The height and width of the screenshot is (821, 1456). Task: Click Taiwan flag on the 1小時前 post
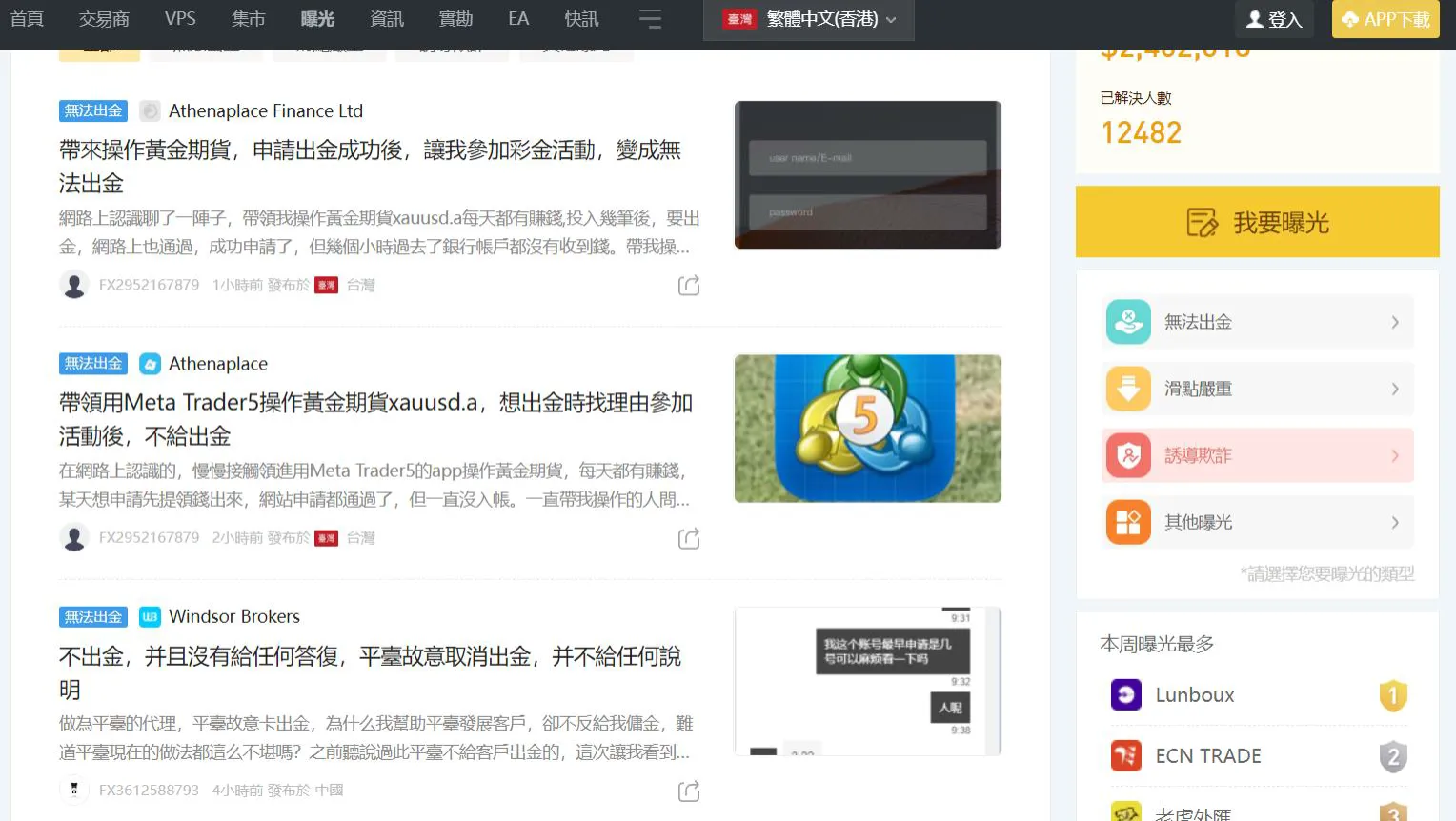[x=327, y=285]
